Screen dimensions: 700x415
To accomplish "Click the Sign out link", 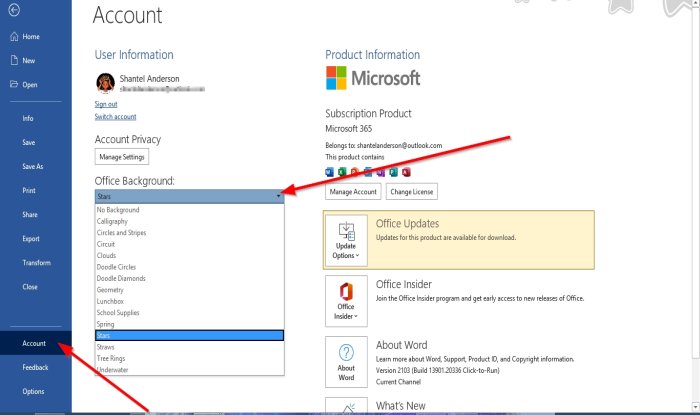I will (x=106, y=104).
